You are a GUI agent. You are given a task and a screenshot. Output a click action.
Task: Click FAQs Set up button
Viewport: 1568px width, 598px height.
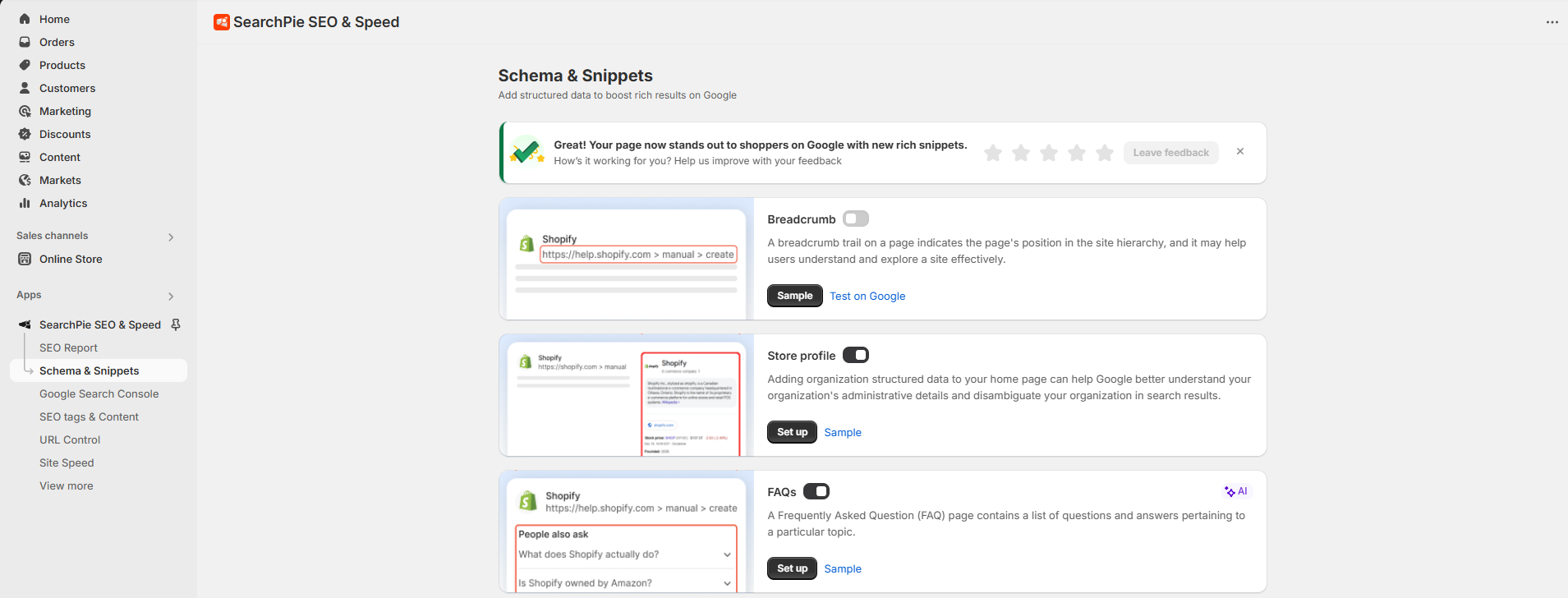(792, 568)
